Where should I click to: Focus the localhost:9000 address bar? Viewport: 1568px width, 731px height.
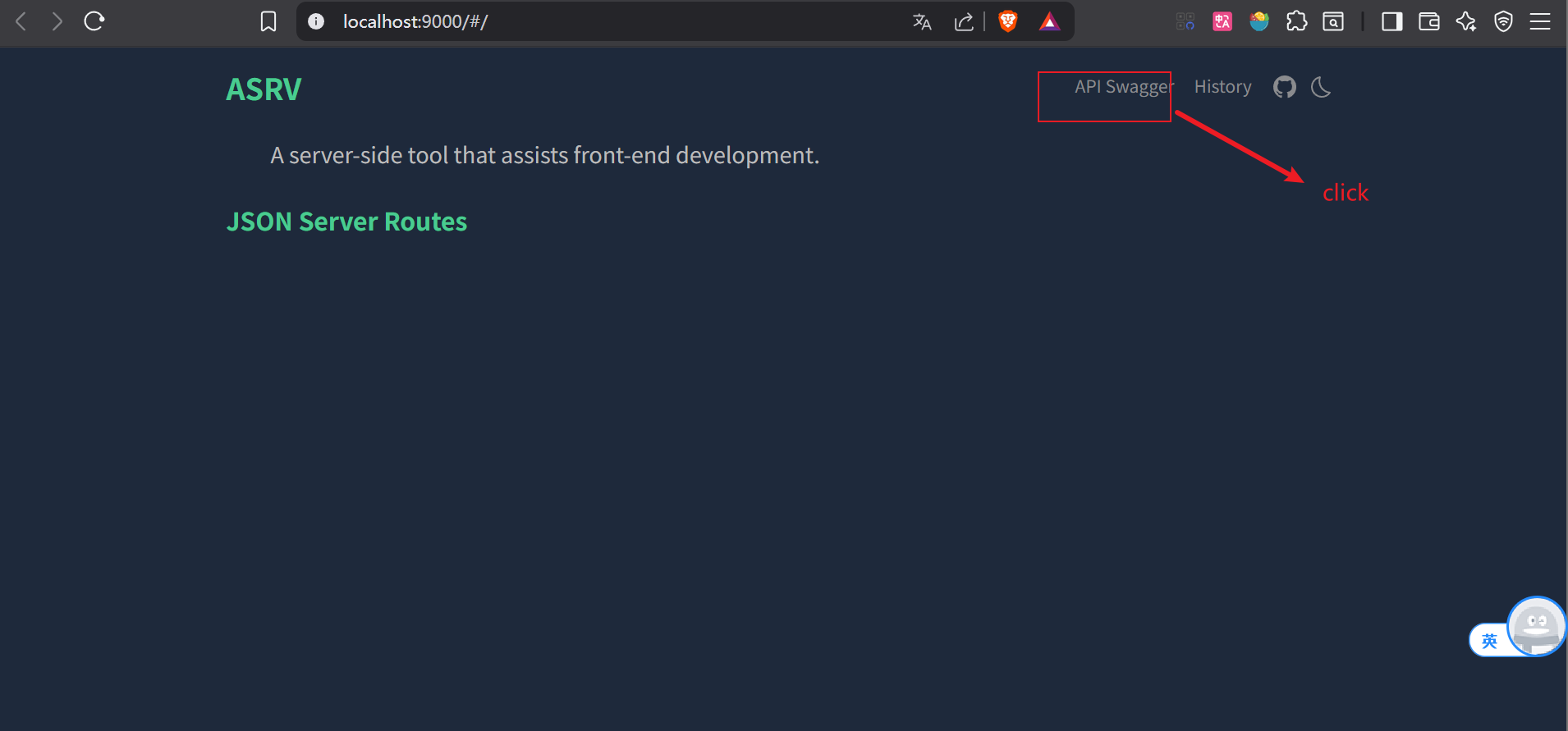tap(607, 21)
